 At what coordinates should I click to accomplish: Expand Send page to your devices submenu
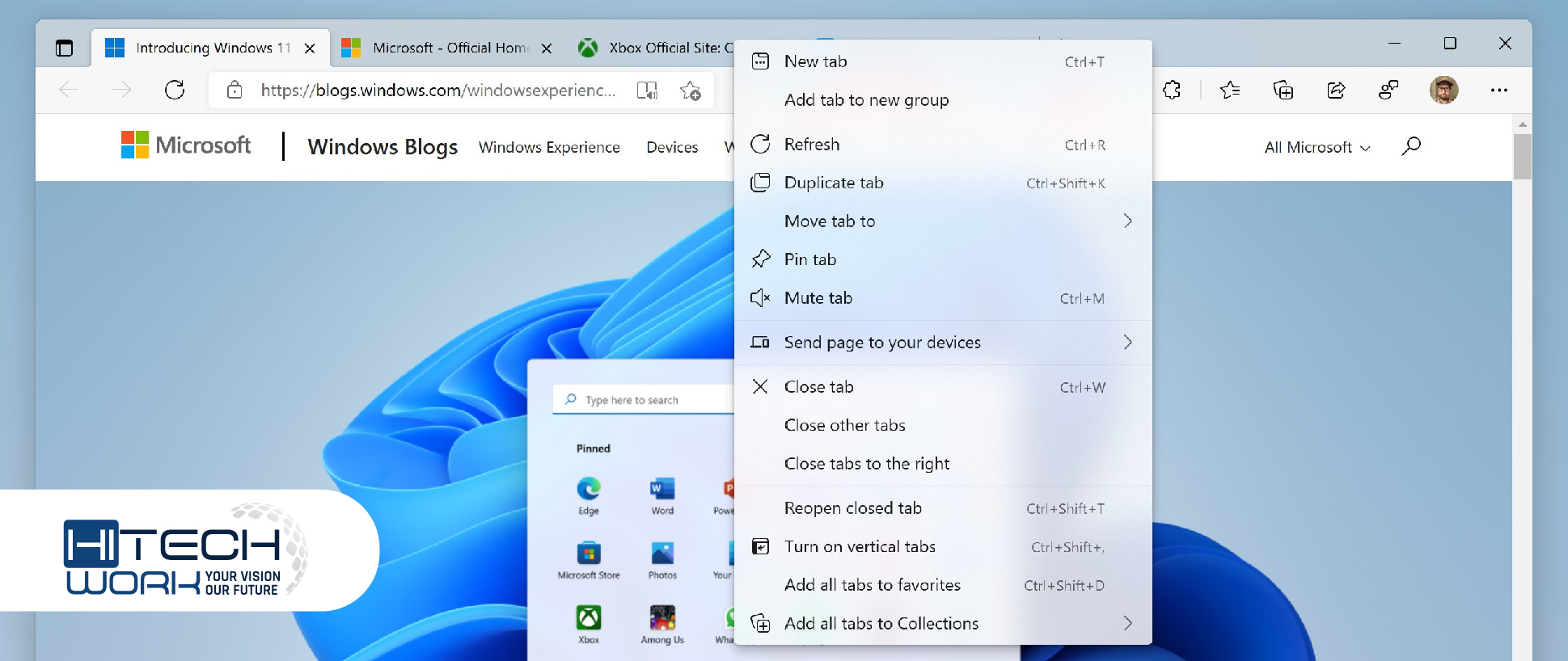pyautogui.click(x=943, y=343)
